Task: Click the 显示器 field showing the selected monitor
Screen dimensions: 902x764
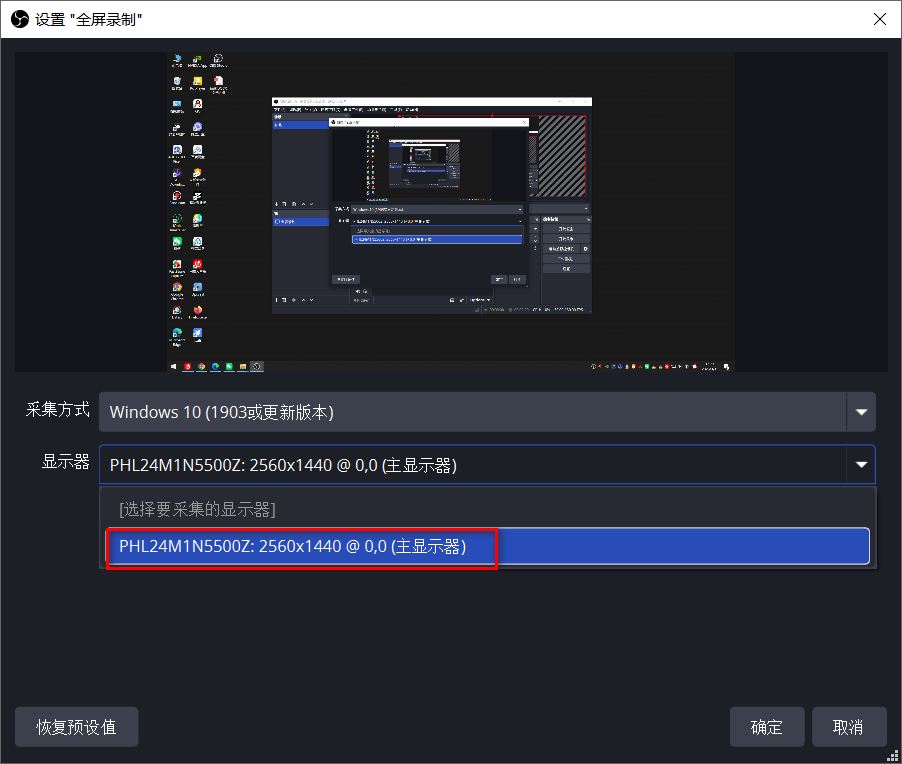Action: [x=470, y=464]
